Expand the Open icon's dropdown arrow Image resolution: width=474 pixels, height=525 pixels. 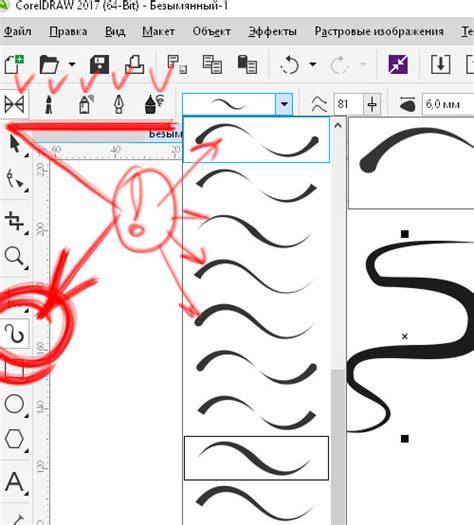tap(72, 64)
